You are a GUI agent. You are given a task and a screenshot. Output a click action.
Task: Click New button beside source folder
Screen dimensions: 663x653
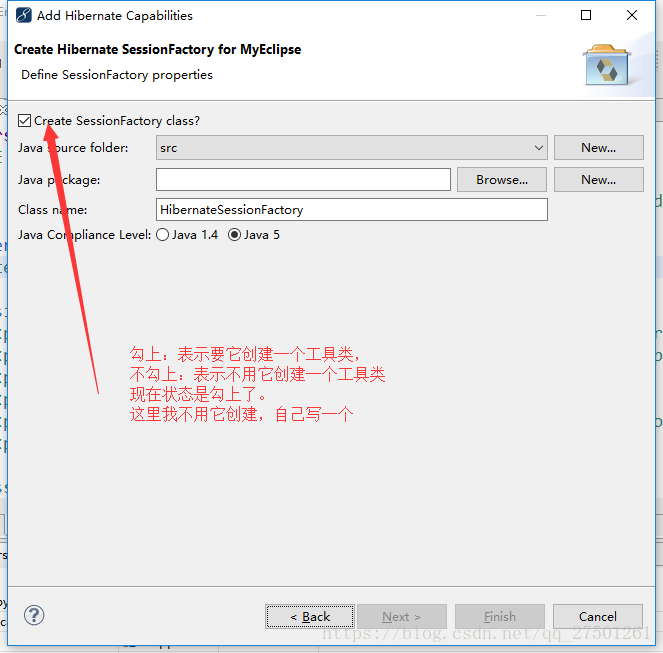pyautogui.click(x=598, y=148)
